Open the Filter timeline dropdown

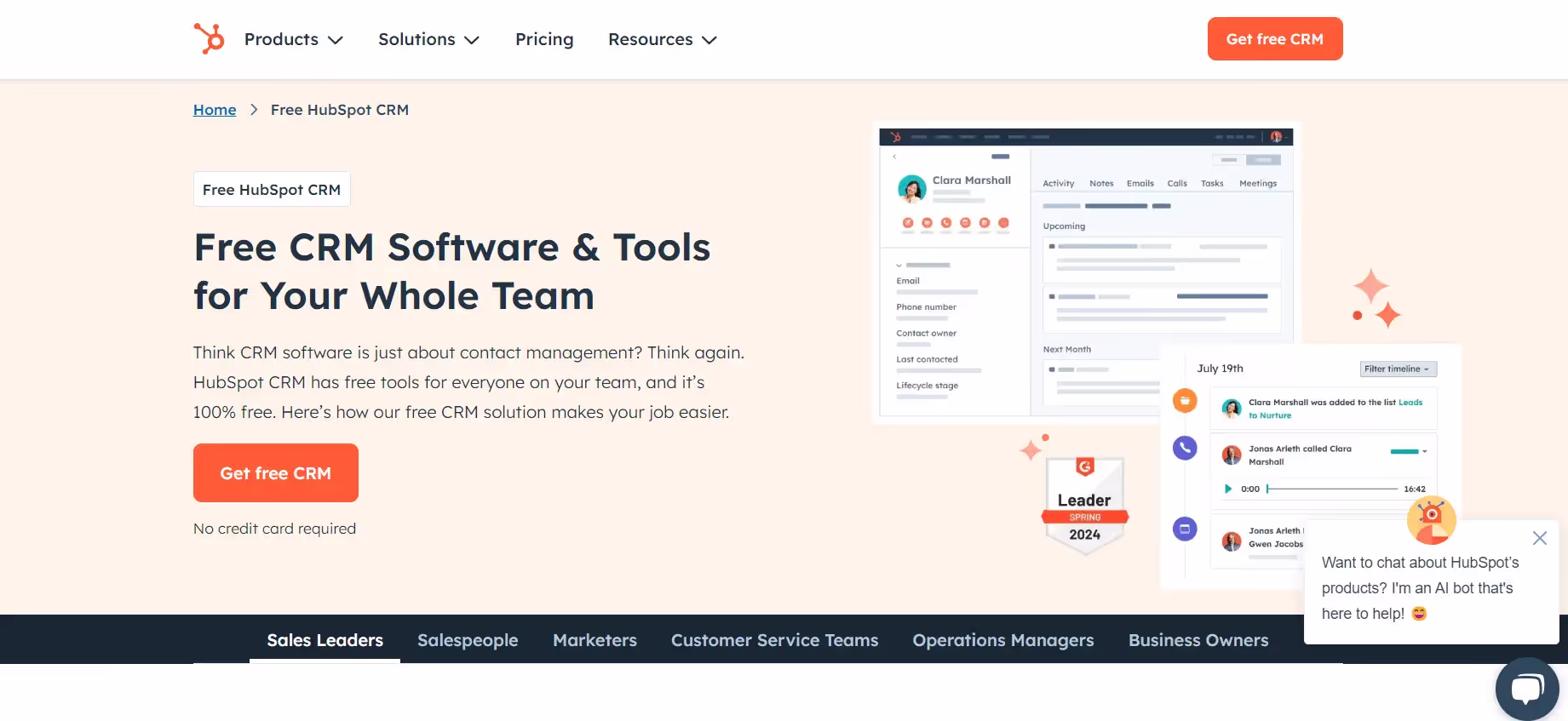(x=1399, y=369)
